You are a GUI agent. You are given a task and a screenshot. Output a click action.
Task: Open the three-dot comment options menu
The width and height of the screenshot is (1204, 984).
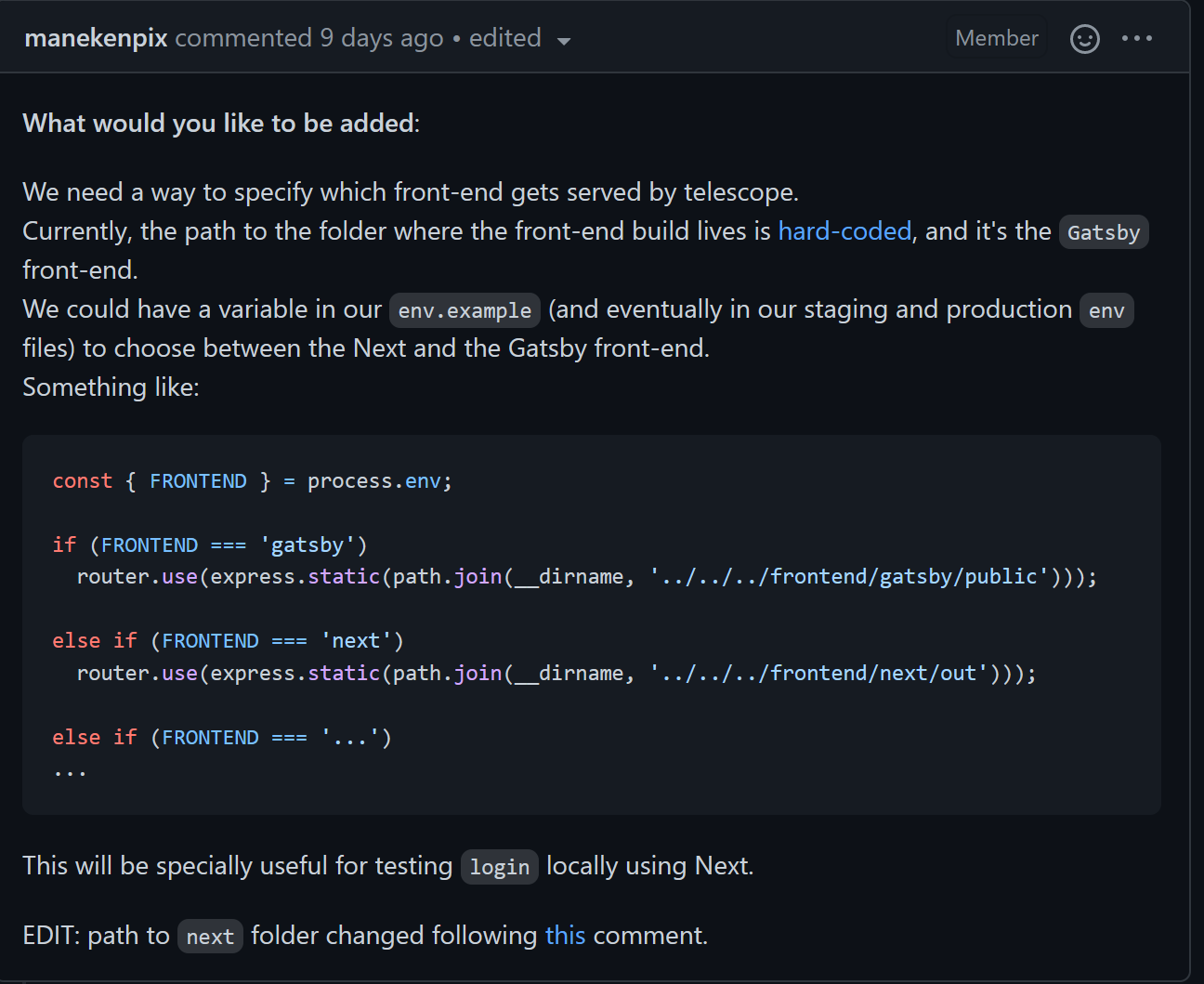pyautogui.click(x=1137, y=38)
